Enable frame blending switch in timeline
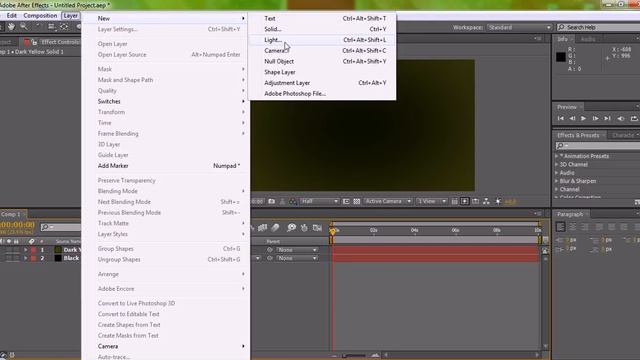The width and height of the screenshot is (640, 360). point(262,228)
